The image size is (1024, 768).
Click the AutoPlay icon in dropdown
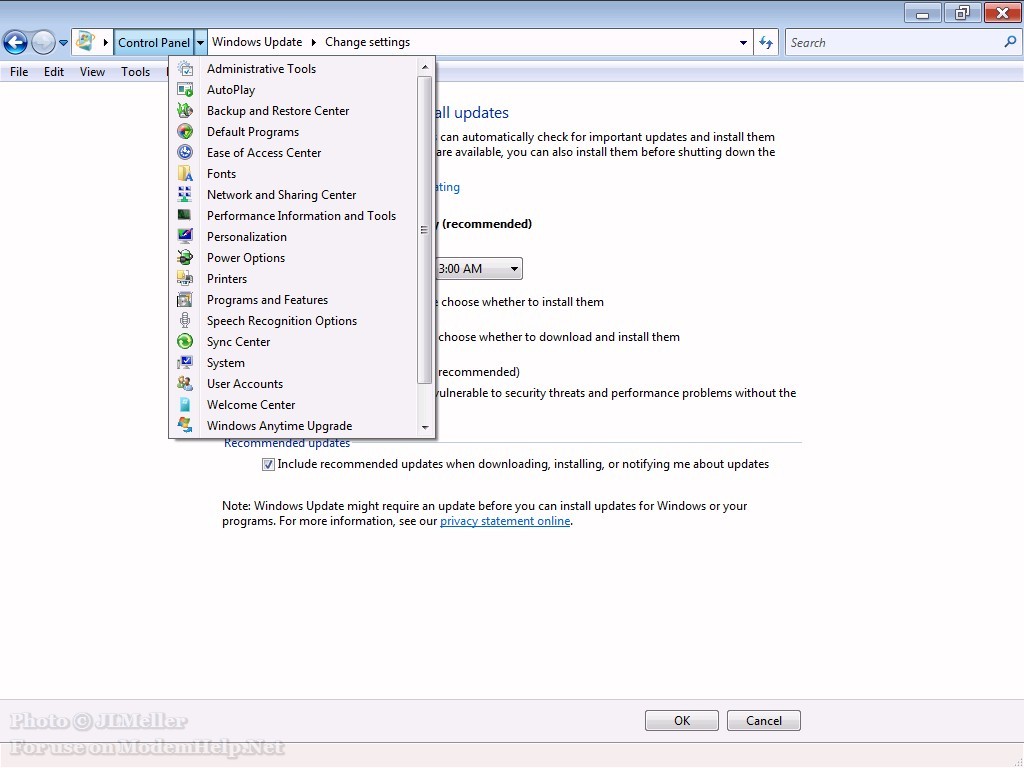pos(185,89)
